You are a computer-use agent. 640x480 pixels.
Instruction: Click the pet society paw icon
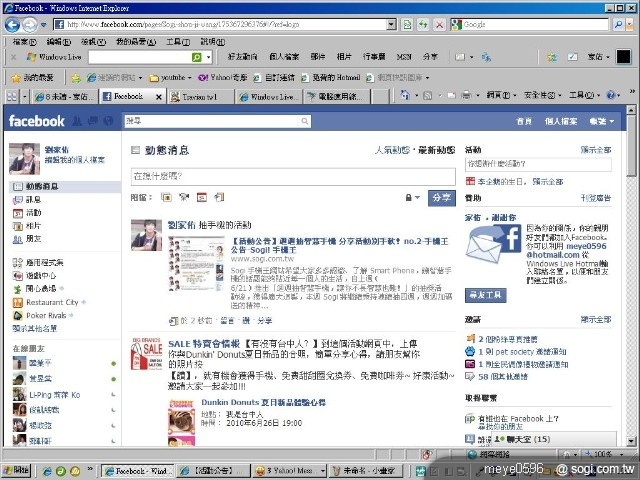[x=470, y=351]
